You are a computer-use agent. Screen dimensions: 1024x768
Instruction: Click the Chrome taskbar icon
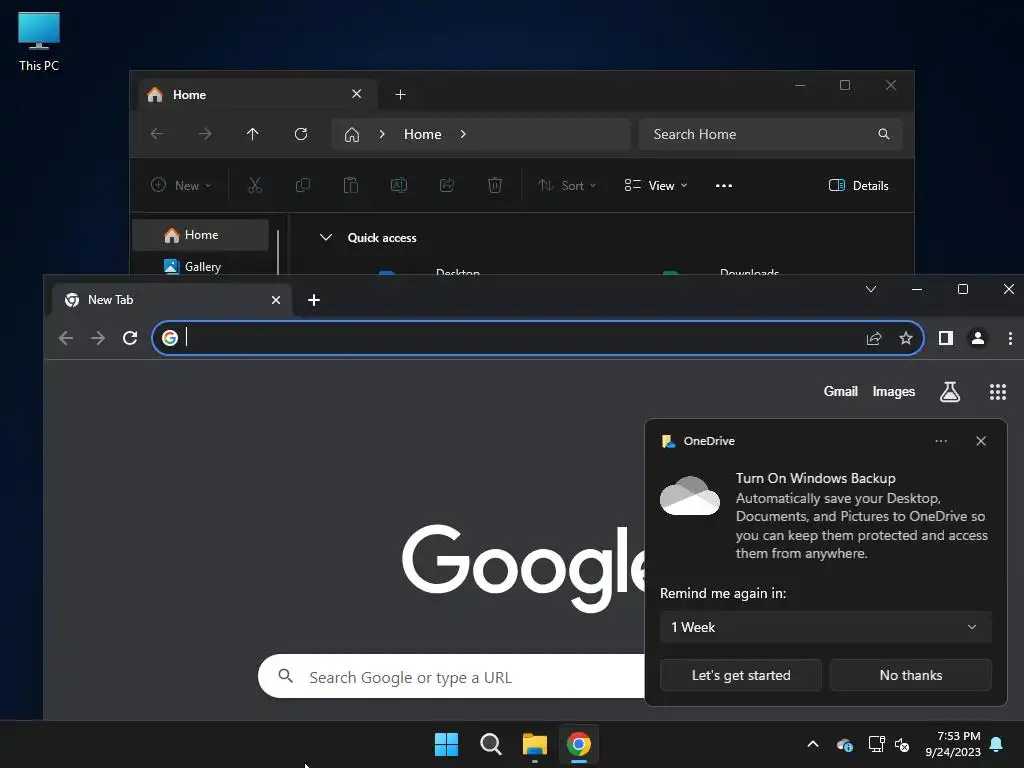pyautogui.click(x=579, y=744)
